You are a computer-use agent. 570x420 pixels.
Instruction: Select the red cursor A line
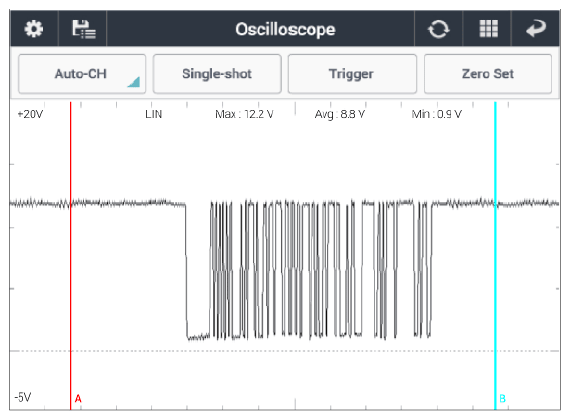[x=71, y=256]
